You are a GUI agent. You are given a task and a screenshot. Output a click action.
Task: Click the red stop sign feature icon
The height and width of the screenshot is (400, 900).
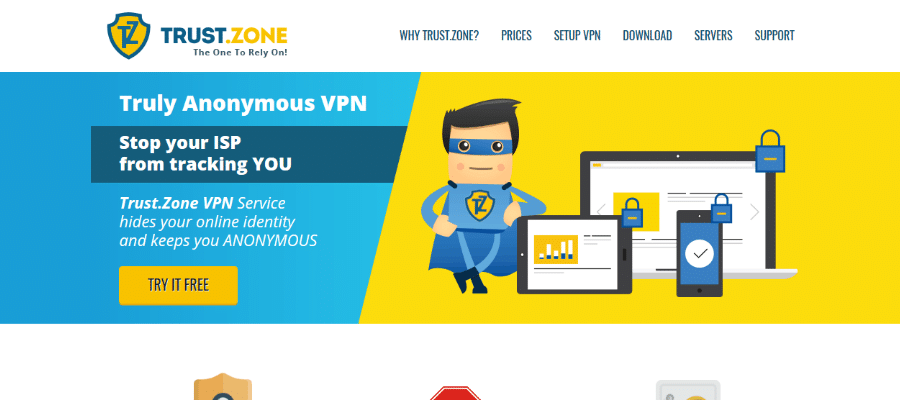coord(455,393)
